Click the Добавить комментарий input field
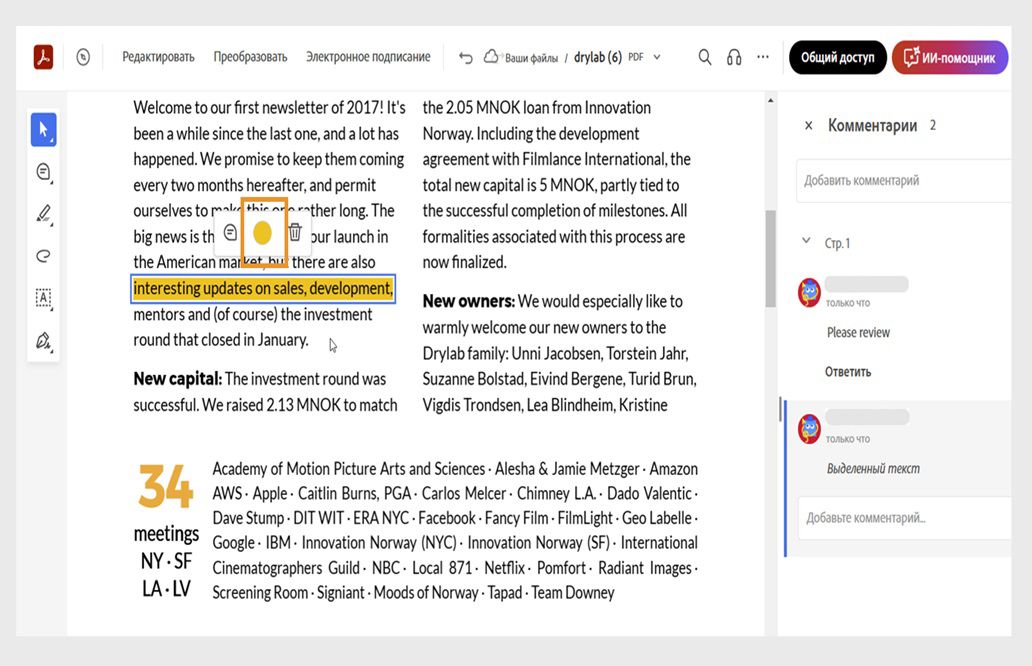 (x=904, y=180)
